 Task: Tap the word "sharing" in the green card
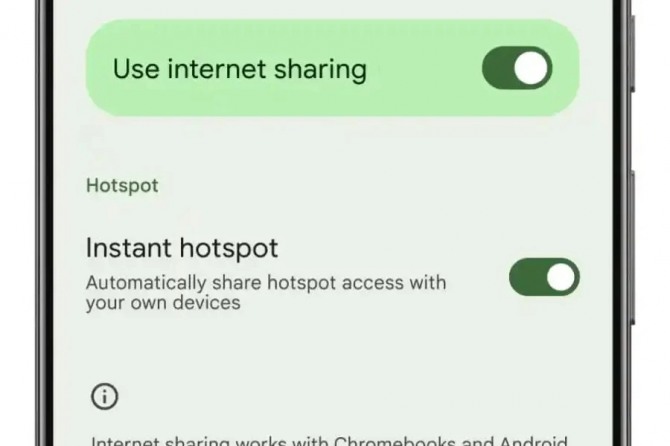point(320,70)
